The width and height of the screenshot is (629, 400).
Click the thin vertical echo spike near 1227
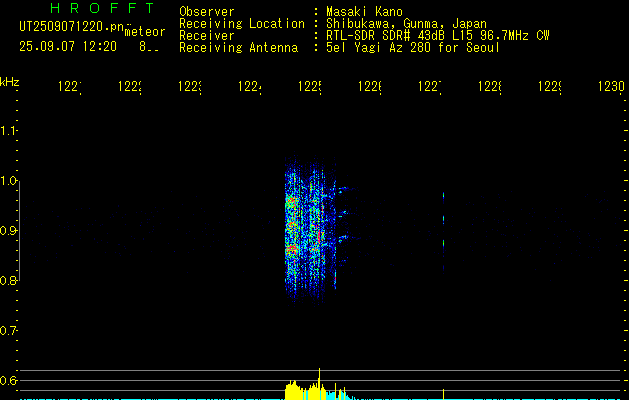(x=444, y=232)
